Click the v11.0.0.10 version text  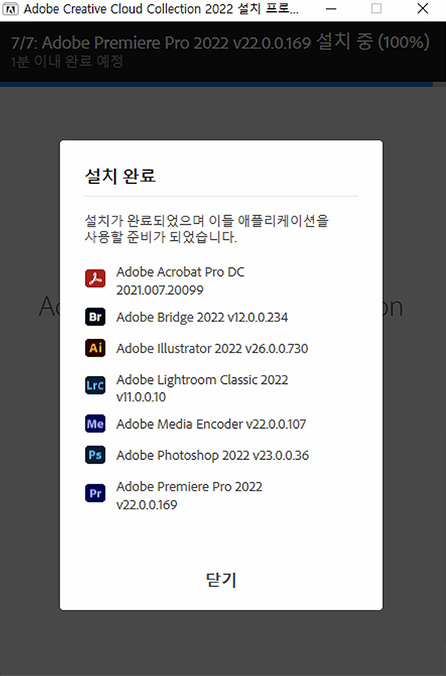click(x=141, y=397)
